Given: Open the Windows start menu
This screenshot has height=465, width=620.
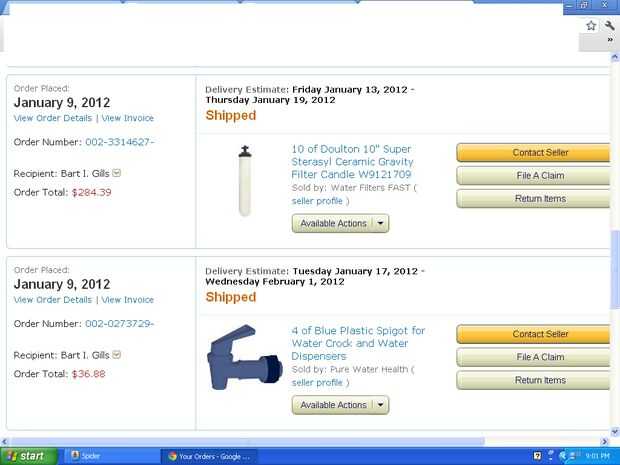Looking at the screenshot, I should coord(29,456).
